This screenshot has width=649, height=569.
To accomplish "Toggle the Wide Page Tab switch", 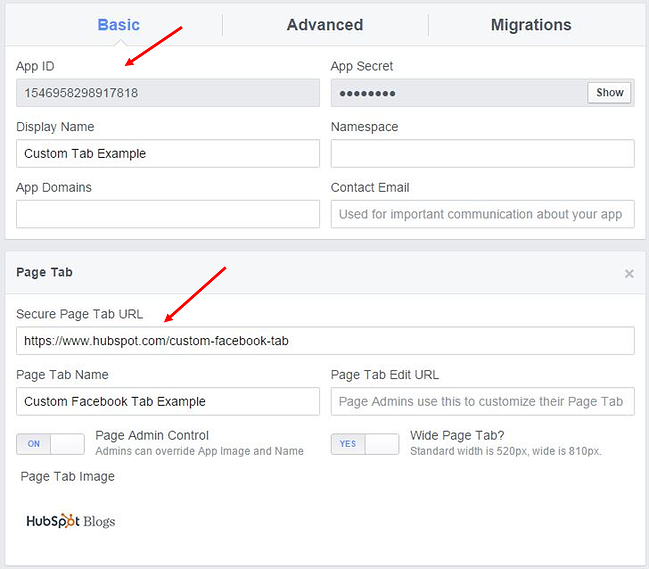I will point(365,444).
